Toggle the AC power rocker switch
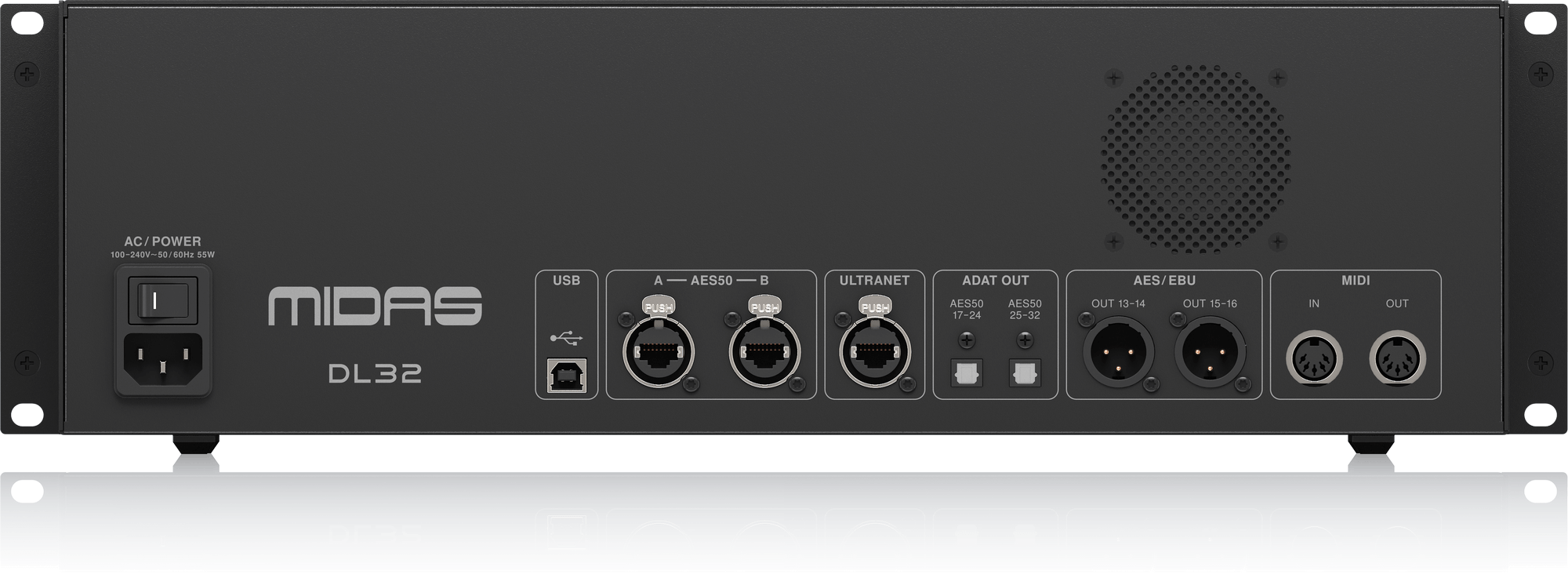Screen dimensions: 1568x581 click(x=163, y=300)
